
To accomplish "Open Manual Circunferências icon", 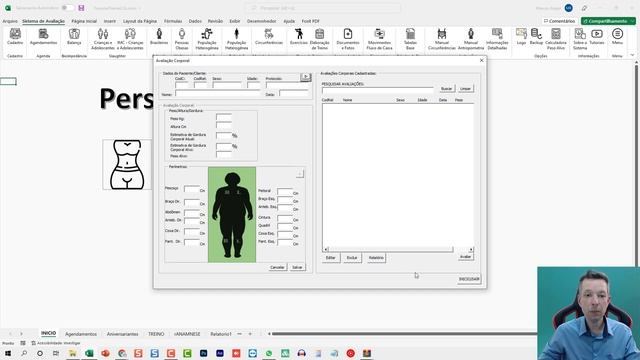I will pyautogui.click(x=442, y=39).
